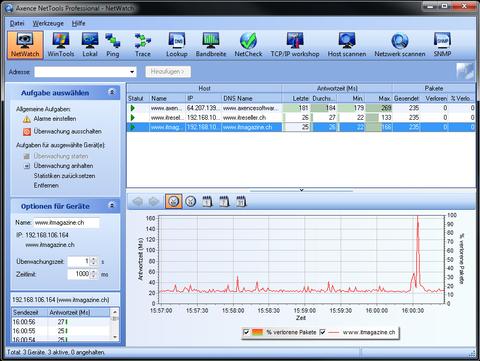Screen dimensions: 480x361
Task: Click the Hinzufügen button
Action: [168, 72]
